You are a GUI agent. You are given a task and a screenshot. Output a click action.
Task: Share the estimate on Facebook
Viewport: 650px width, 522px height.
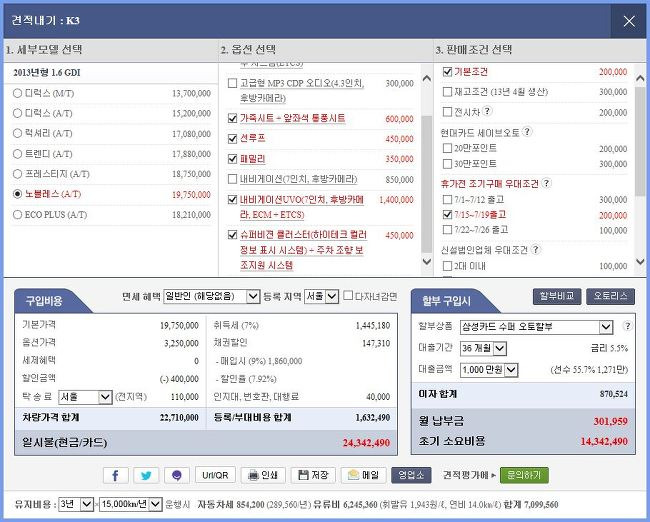(115, 475)
